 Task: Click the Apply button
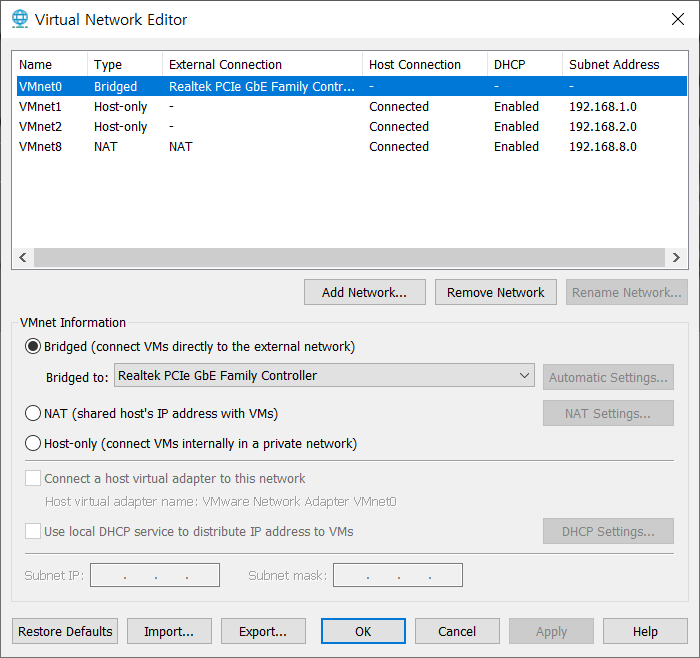551,631
